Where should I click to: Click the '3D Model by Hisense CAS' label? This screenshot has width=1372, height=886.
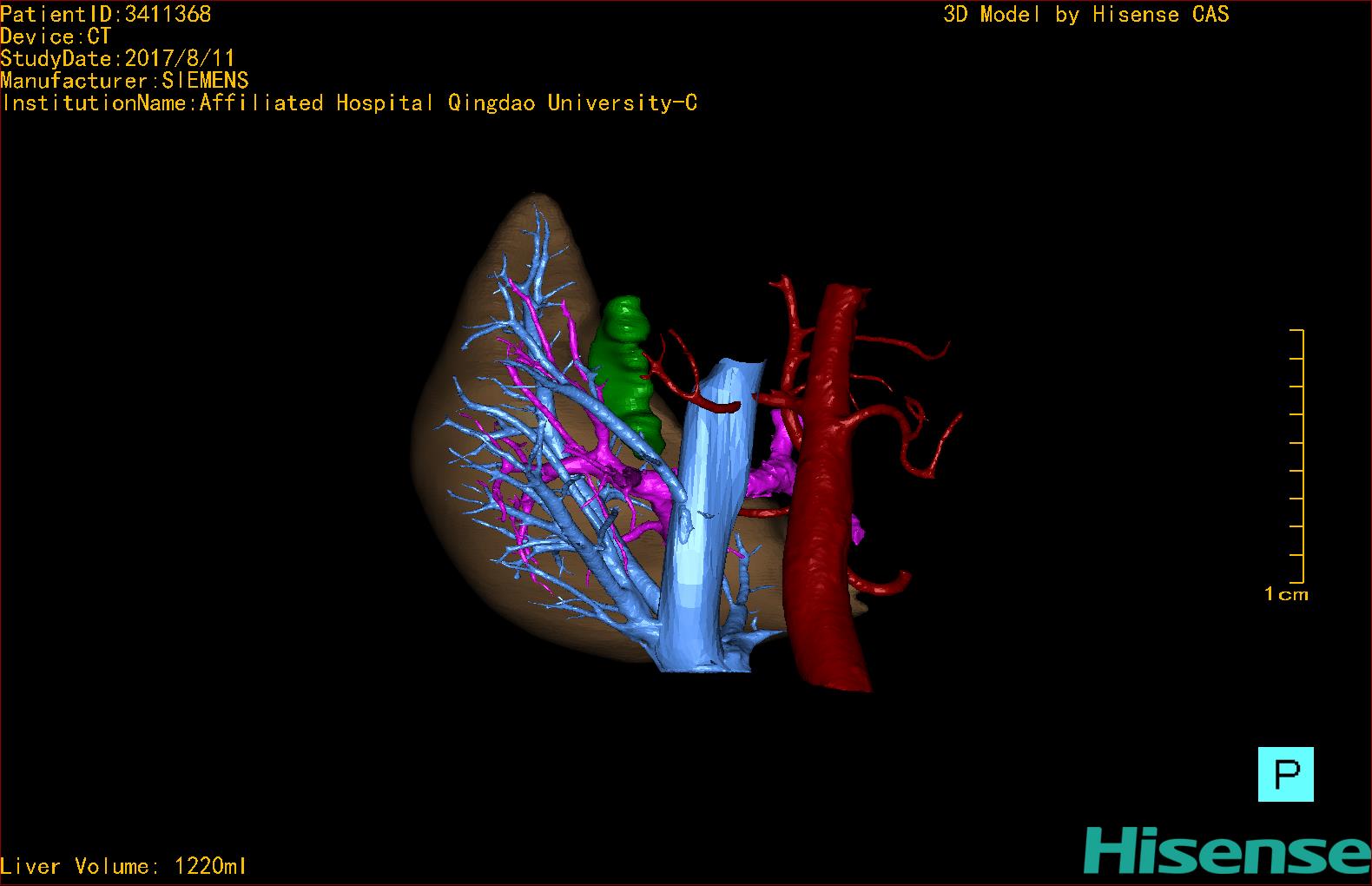(1086, 14)
